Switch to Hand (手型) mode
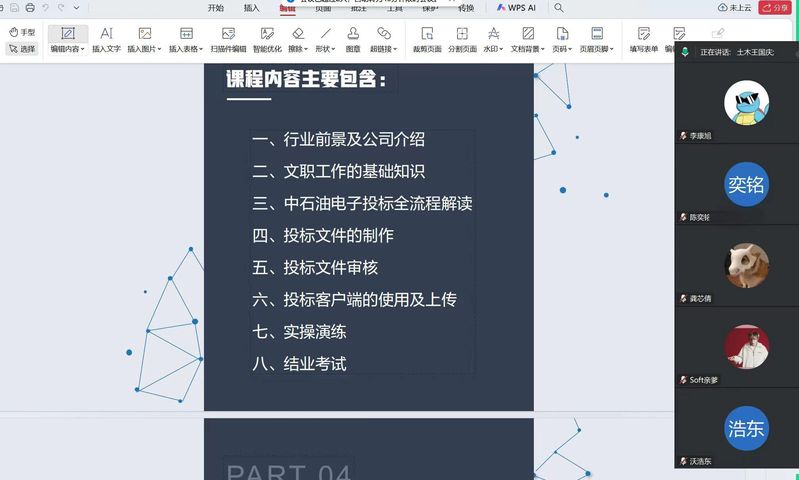Viewport: 799px width, 480px height. pyautogui.click(x=22, y=32)
